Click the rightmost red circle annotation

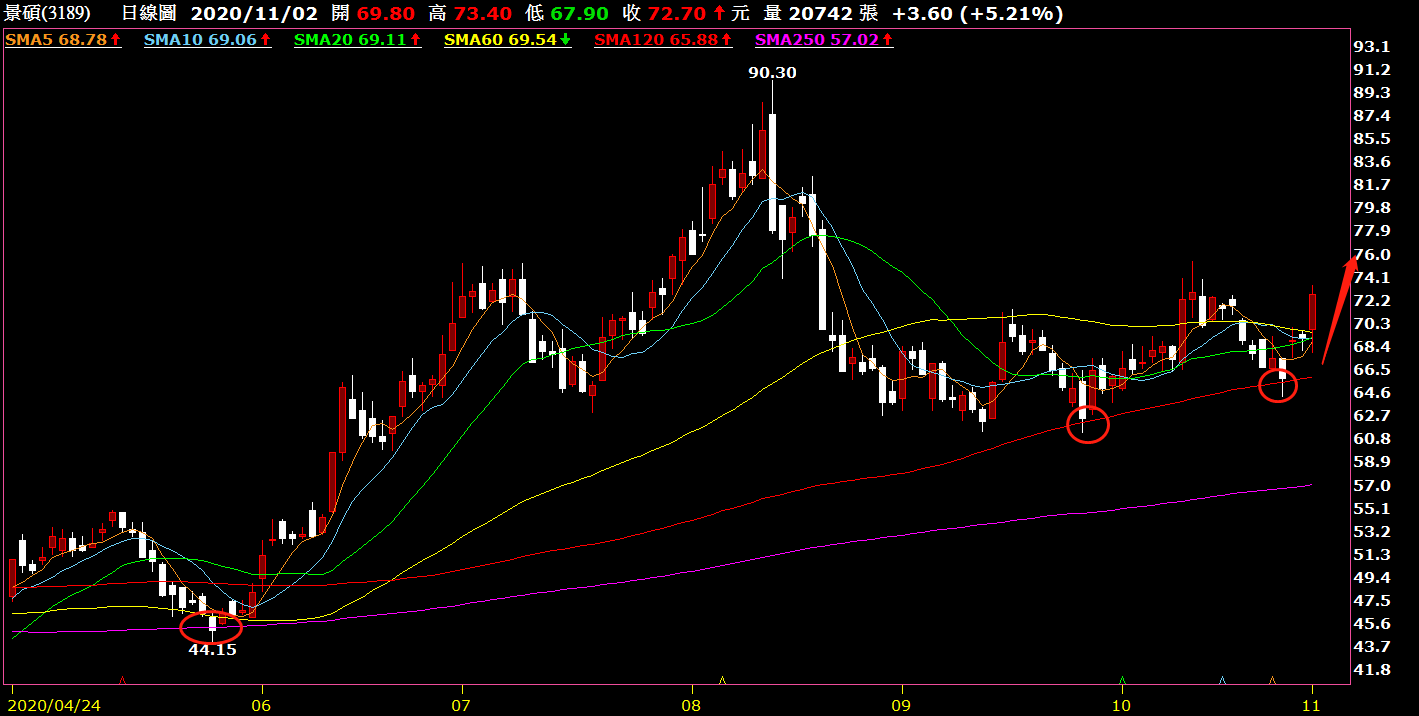point(1278,385)
